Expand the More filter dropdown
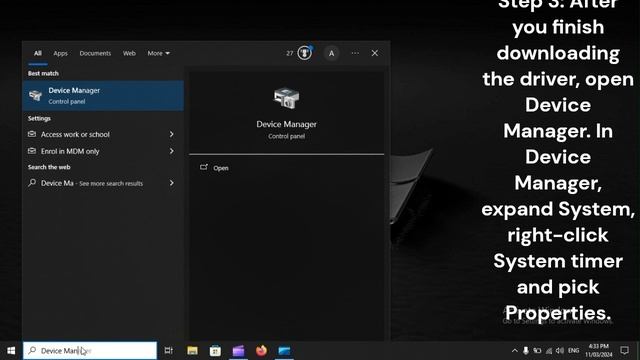640x360 pixels. pos(158,53)
